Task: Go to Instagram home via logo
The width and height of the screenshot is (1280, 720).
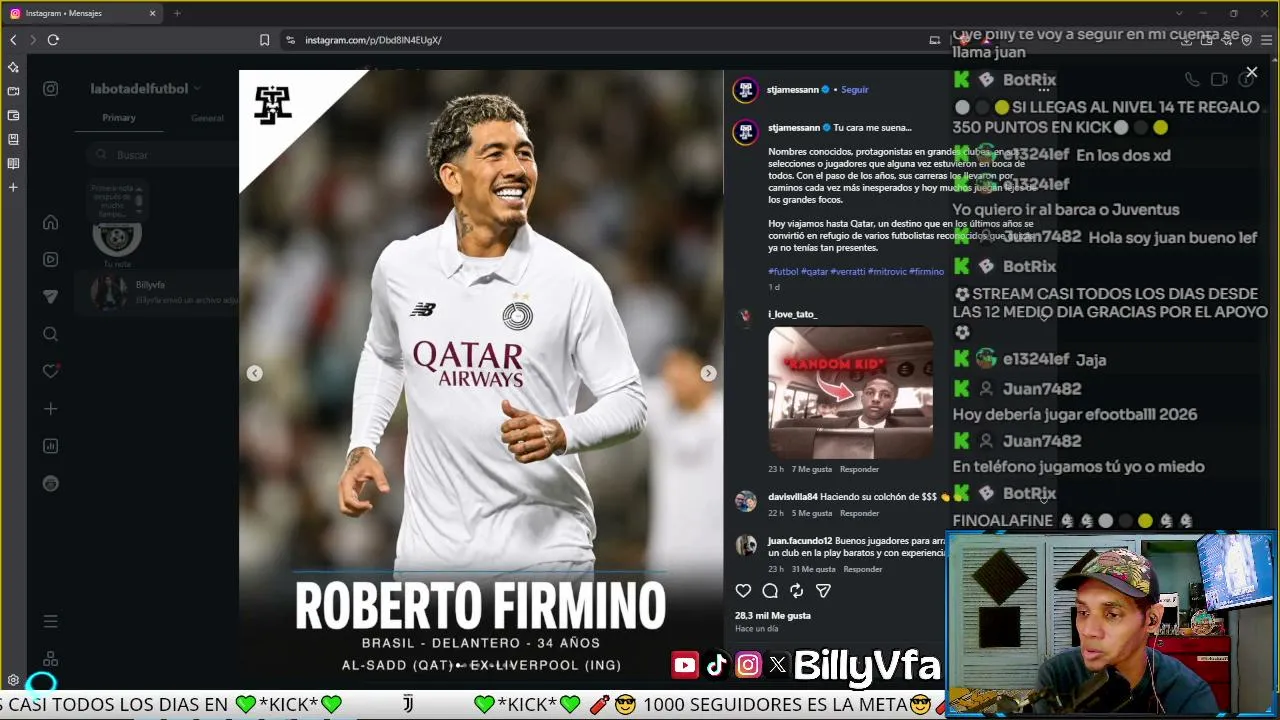Action: coord(51,89)
